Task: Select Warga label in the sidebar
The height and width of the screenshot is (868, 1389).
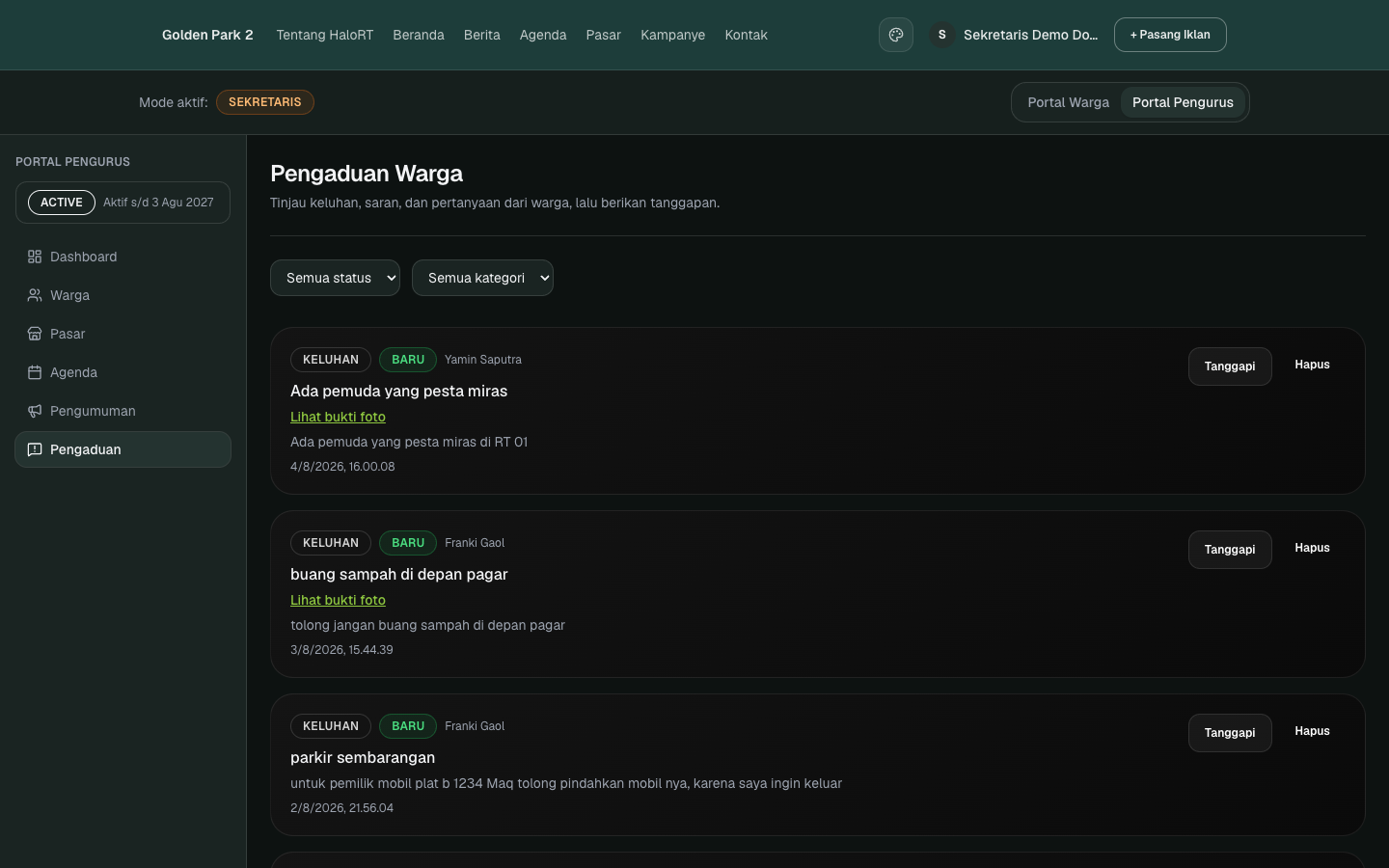Action: point(69,295)
